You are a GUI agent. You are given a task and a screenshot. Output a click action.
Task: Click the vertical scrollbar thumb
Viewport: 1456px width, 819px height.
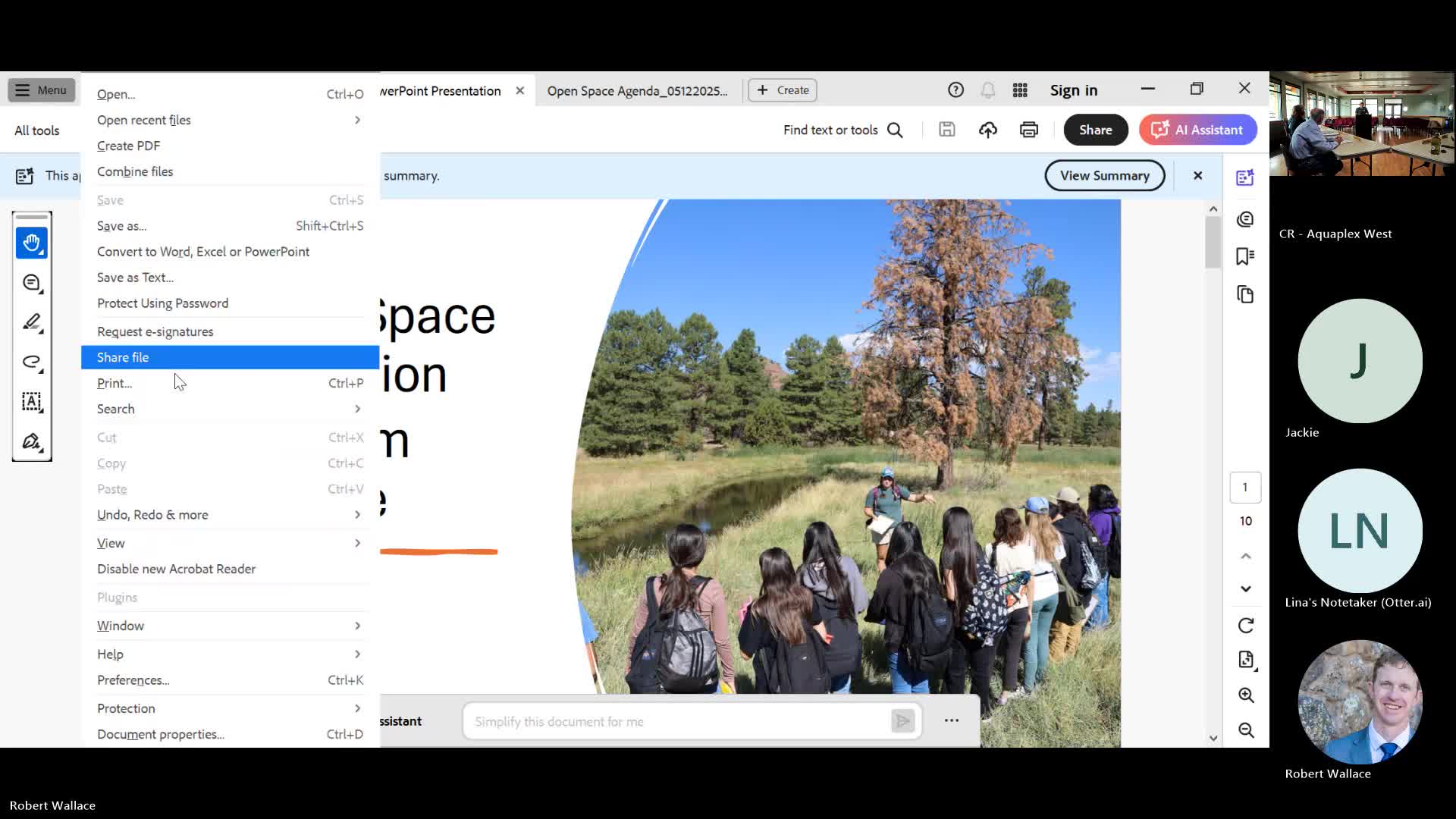click(x=1213, y=243)
